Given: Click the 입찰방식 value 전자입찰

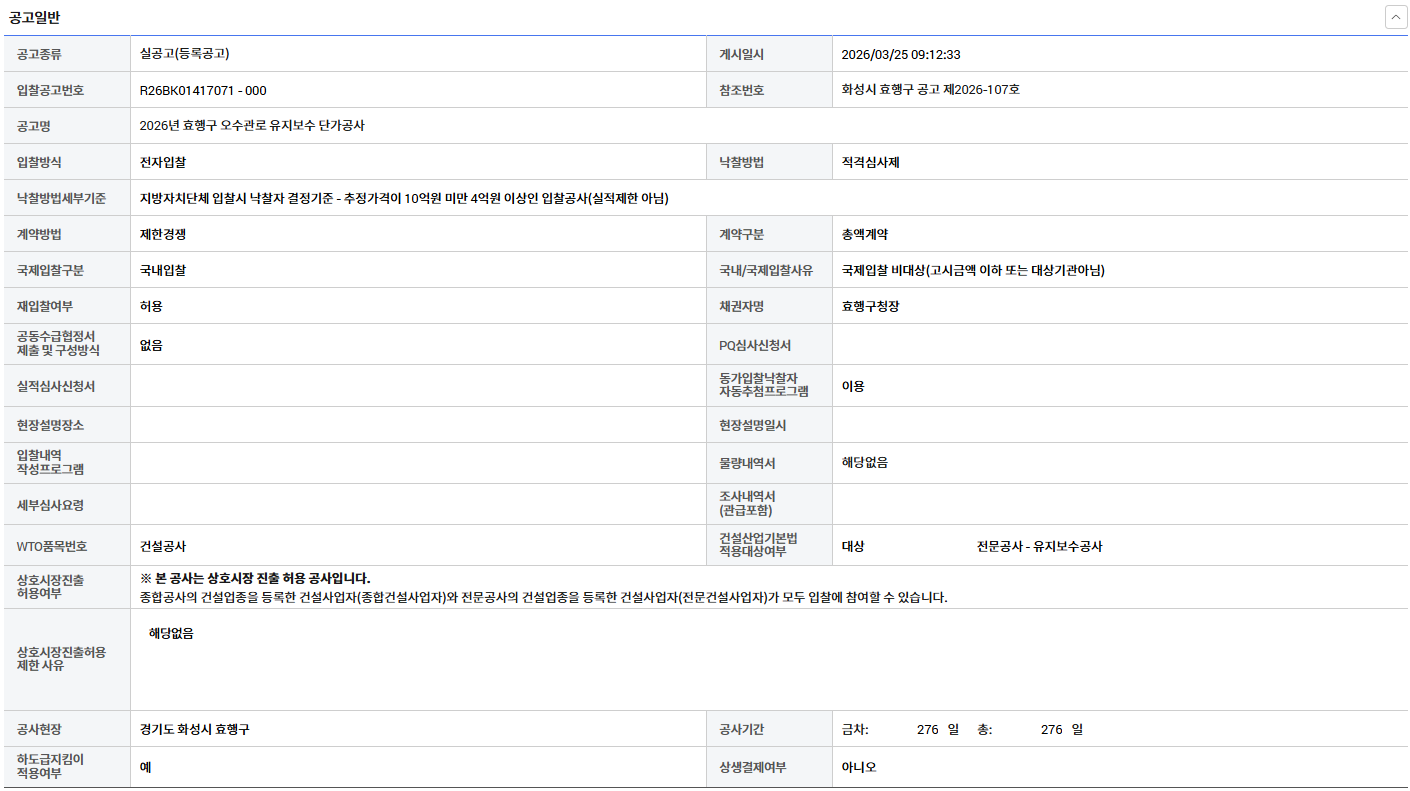Looking at the screenshot, I should [x=163, y=162].
